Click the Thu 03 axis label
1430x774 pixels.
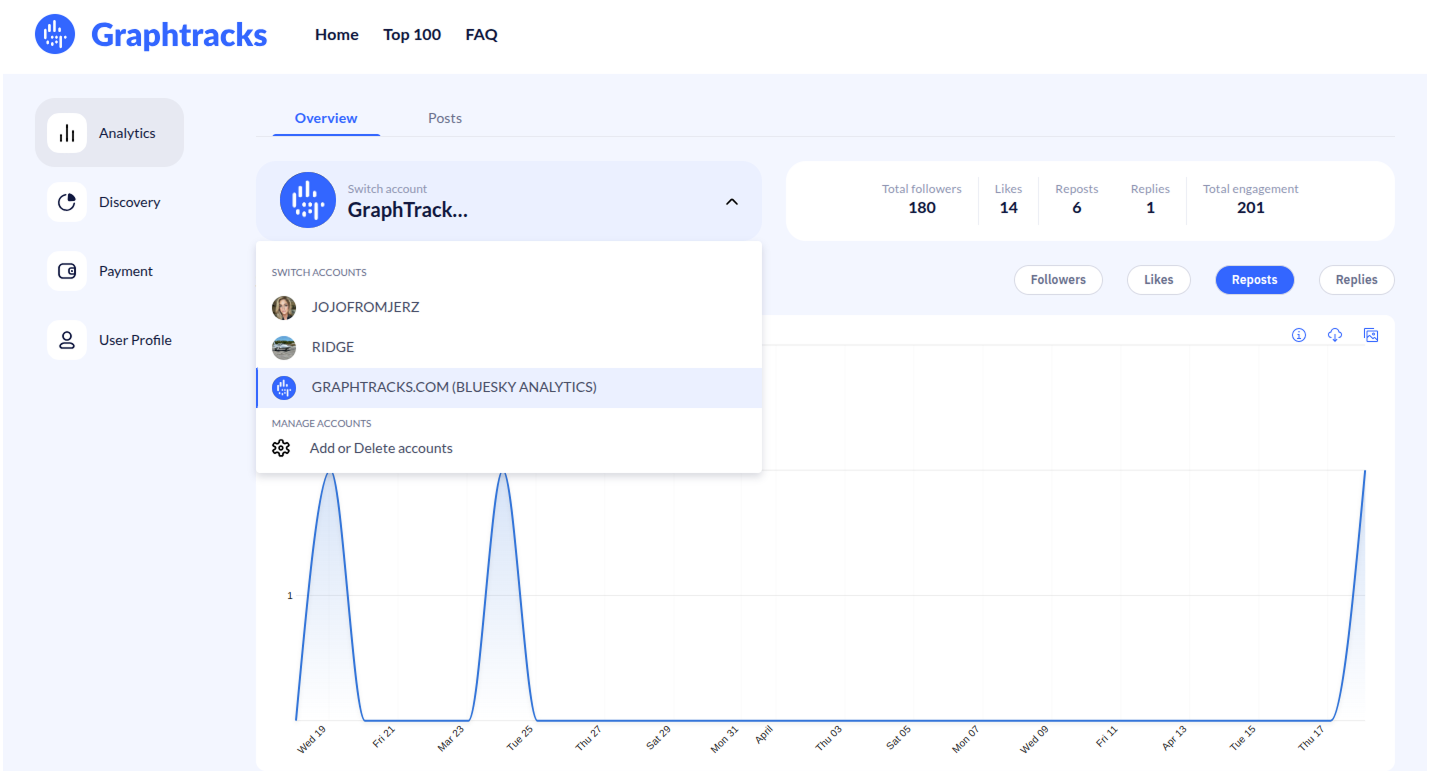click(x=829, y=739)
